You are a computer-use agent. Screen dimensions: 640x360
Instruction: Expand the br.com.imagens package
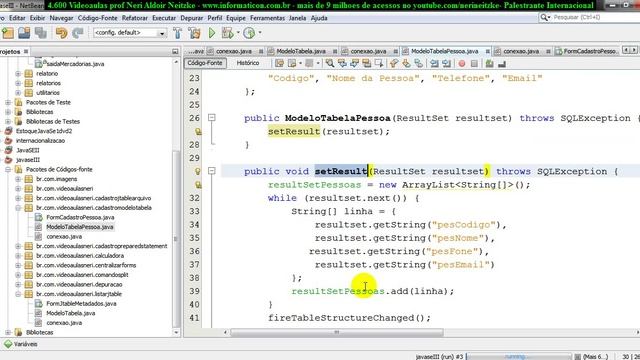click(x=18, y=179)
